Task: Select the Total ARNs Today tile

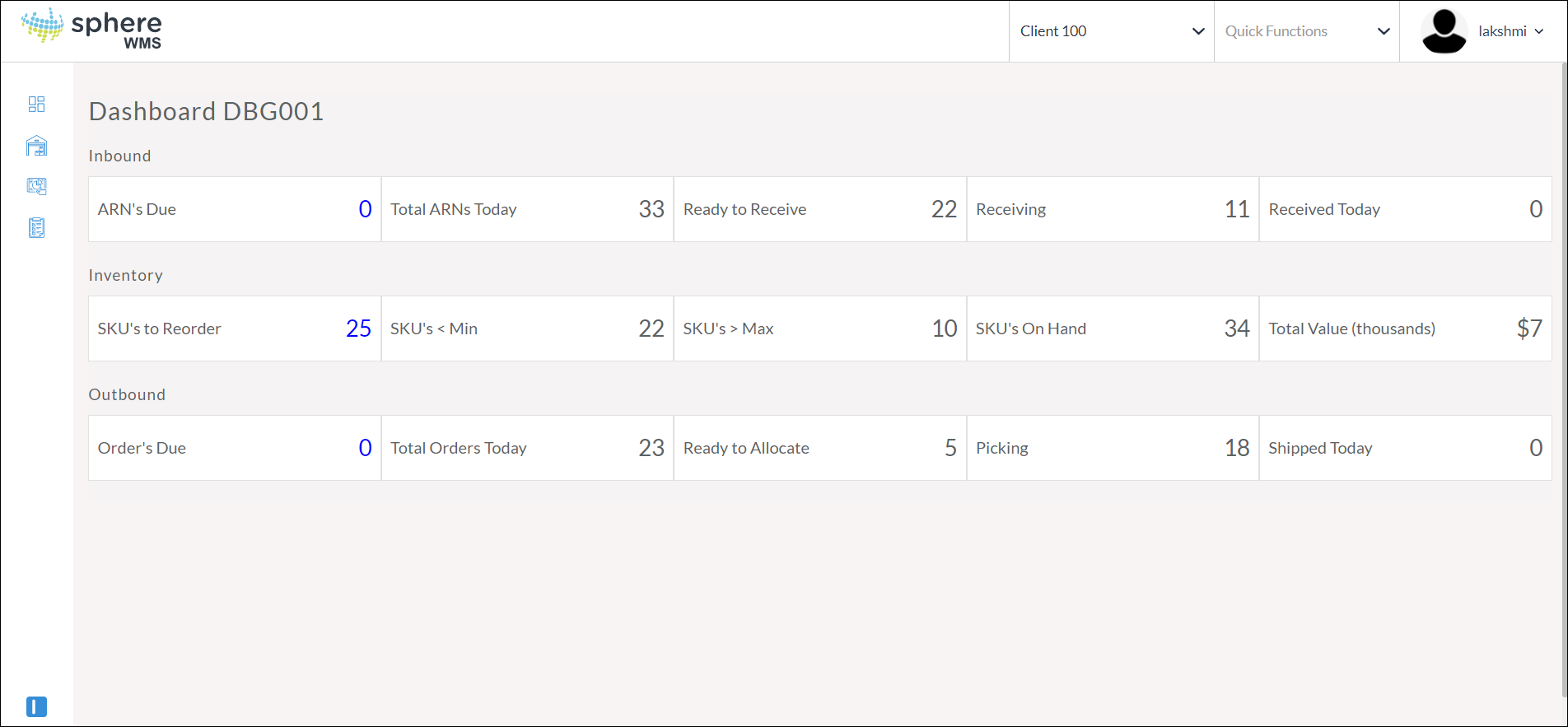Action: pyautogui.click(x=527, y=209)
